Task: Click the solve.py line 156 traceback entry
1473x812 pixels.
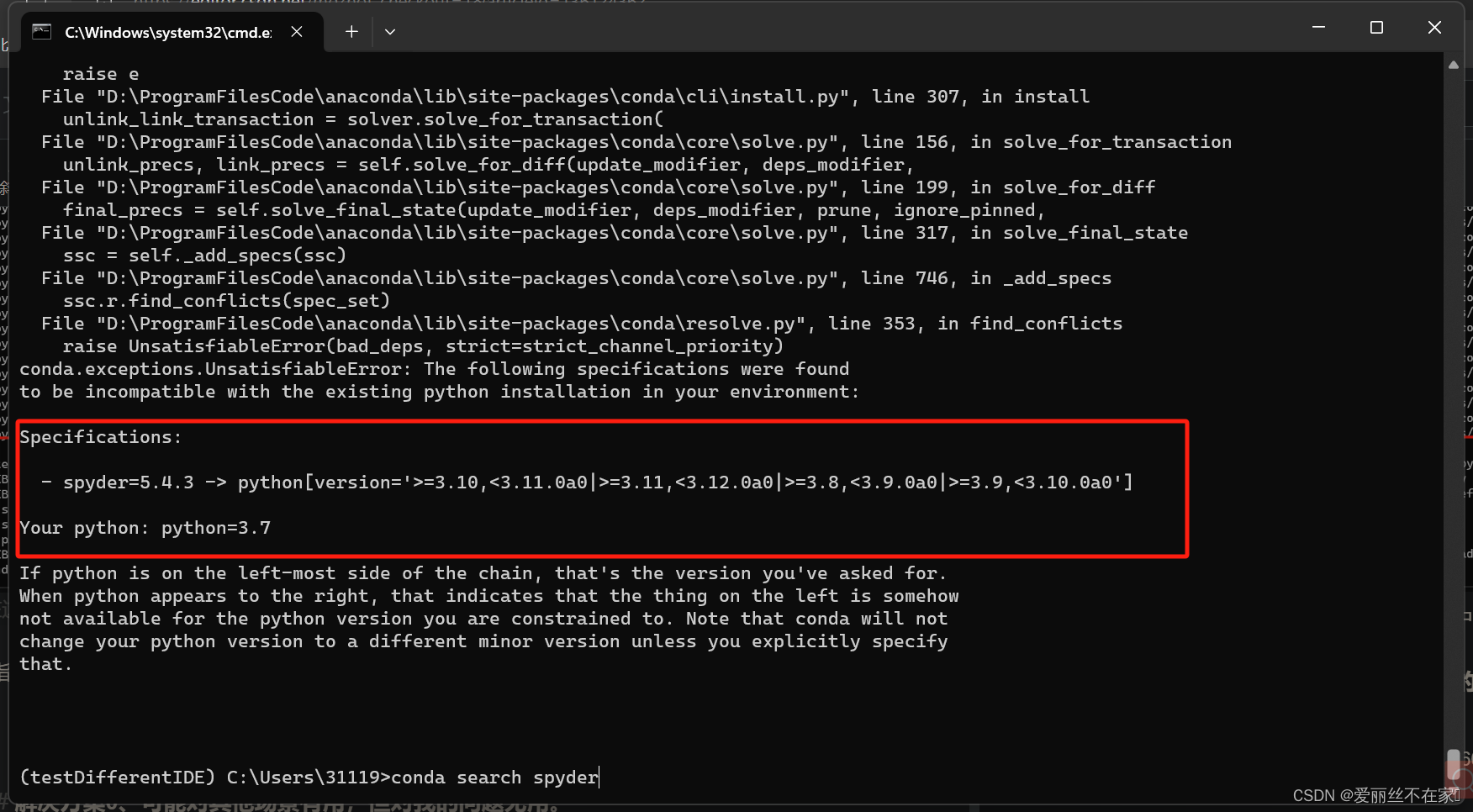Action: tap(636, 142)
